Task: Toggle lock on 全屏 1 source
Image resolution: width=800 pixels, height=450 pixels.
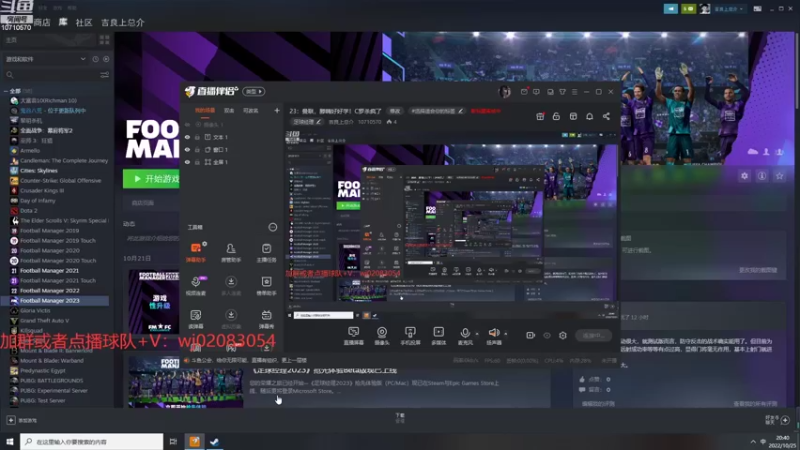Action: [x=197, y=162]
